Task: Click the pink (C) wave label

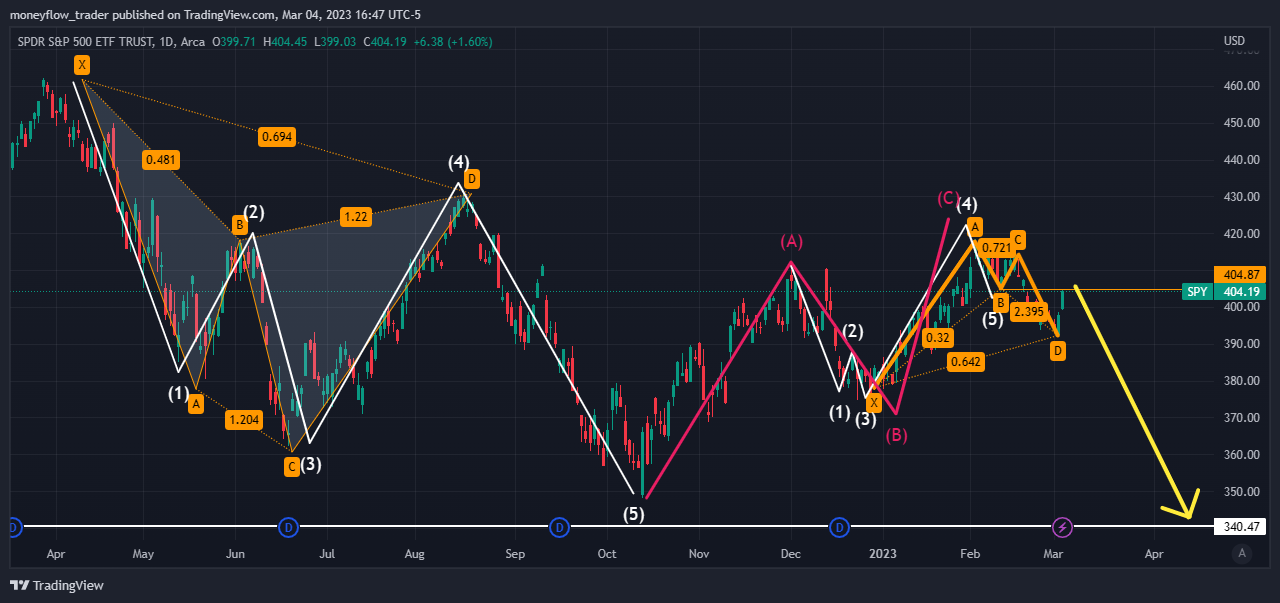Action: click(x=949, y=198)
